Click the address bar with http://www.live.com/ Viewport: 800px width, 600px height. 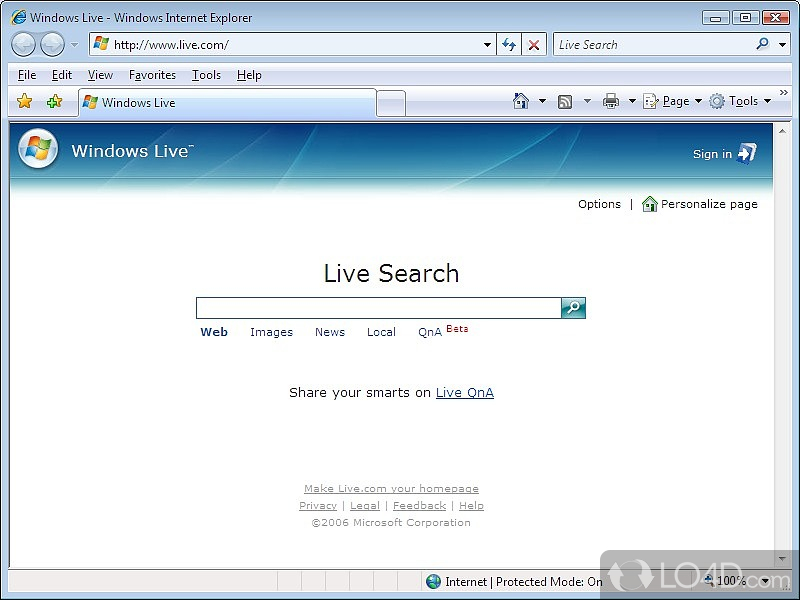286,44
